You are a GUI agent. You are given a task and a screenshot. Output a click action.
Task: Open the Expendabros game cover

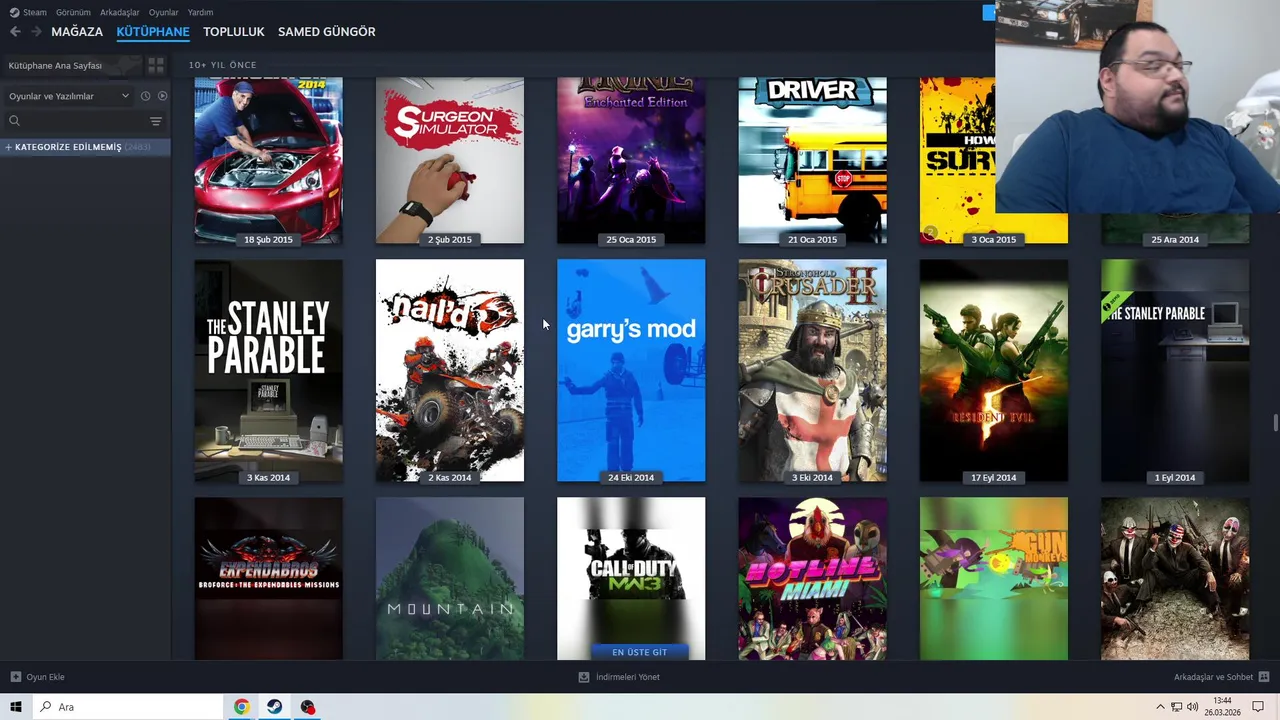pyautogui.click(x=268, y=579)
